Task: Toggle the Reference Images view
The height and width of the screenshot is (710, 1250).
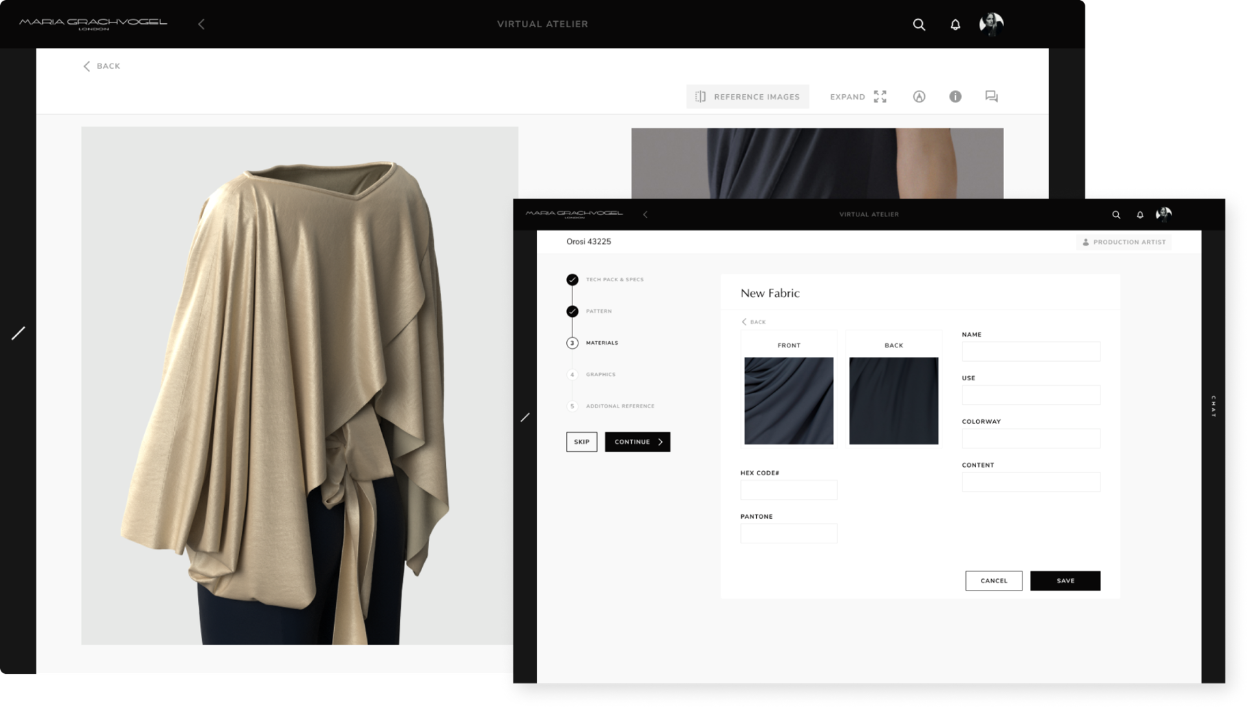Action: coord(747,97)
